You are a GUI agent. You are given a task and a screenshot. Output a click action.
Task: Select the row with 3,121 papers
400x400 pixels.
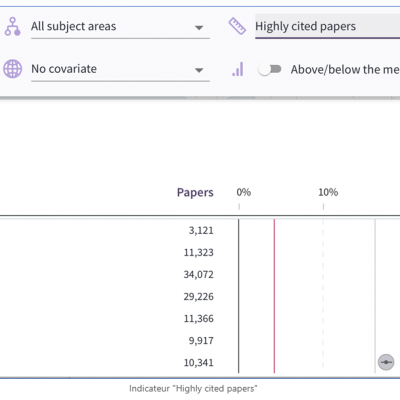(x=200, y=230)
